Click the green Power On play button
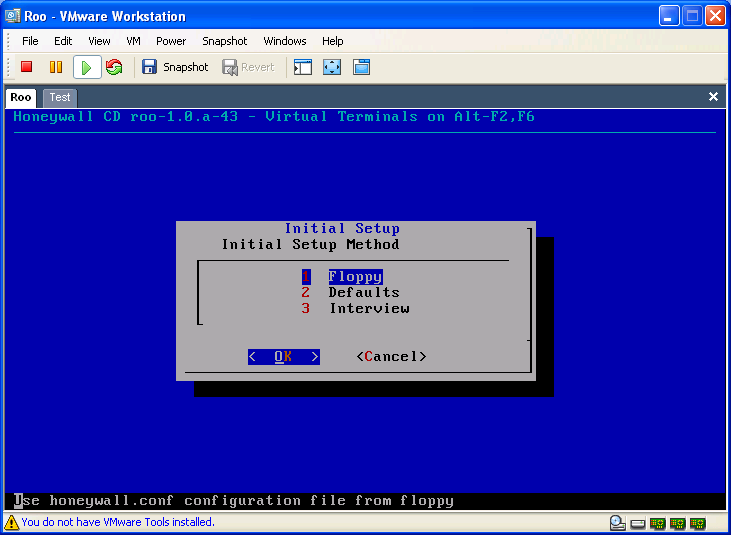Viewport: 731px width, 535px height. pos(87,67)
